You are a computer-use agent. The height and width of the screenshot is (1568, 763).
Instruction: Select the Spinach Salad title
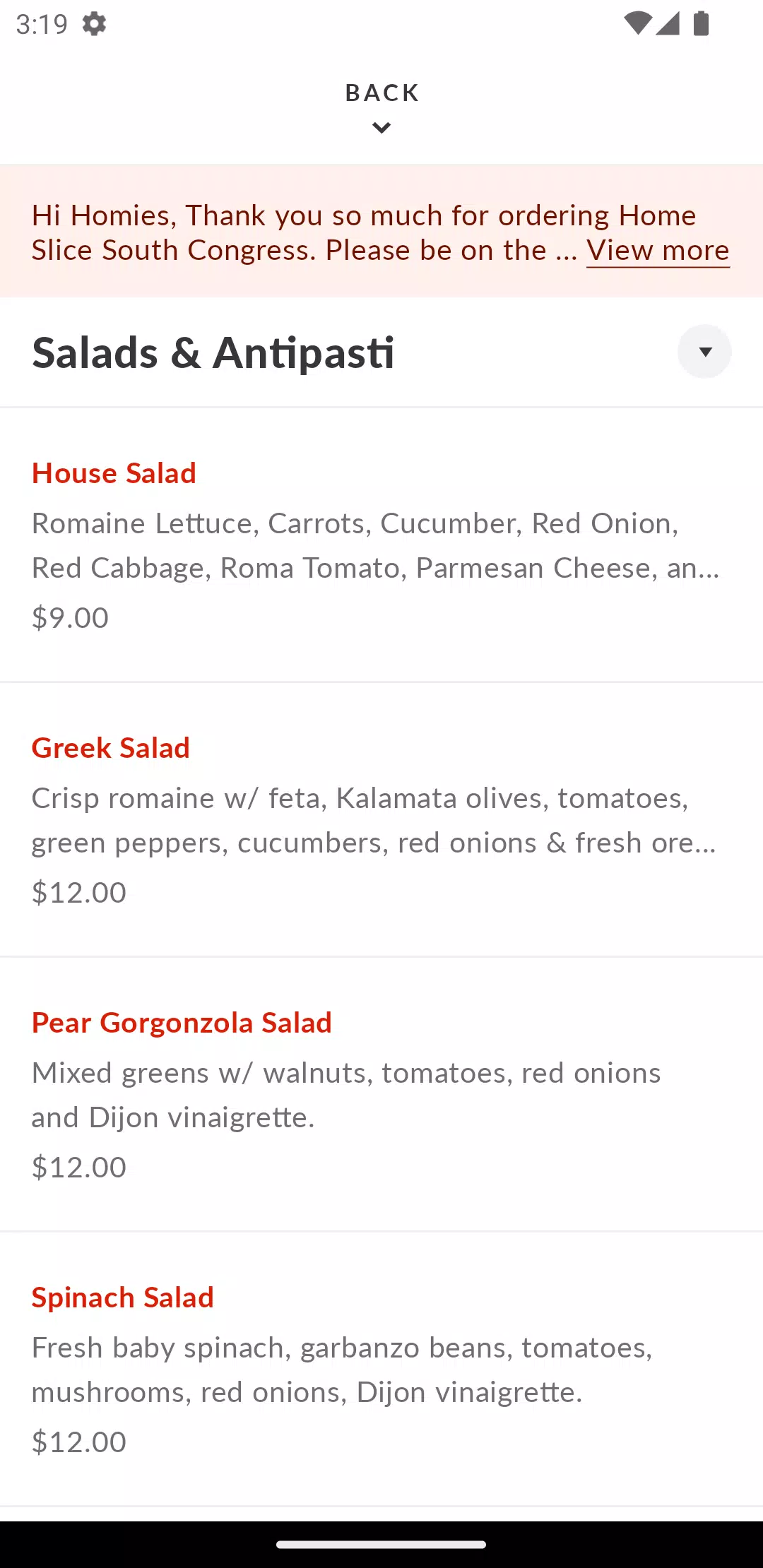tap(122, 1297)
